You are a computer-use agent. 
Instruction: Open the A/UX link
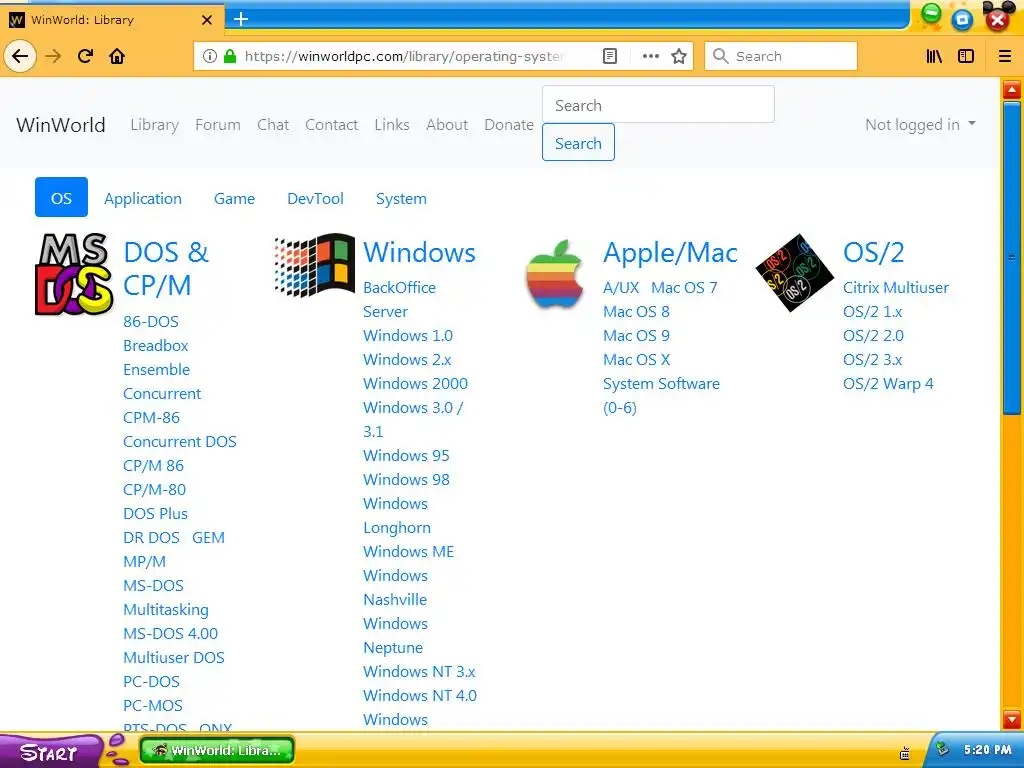point(621,287)
